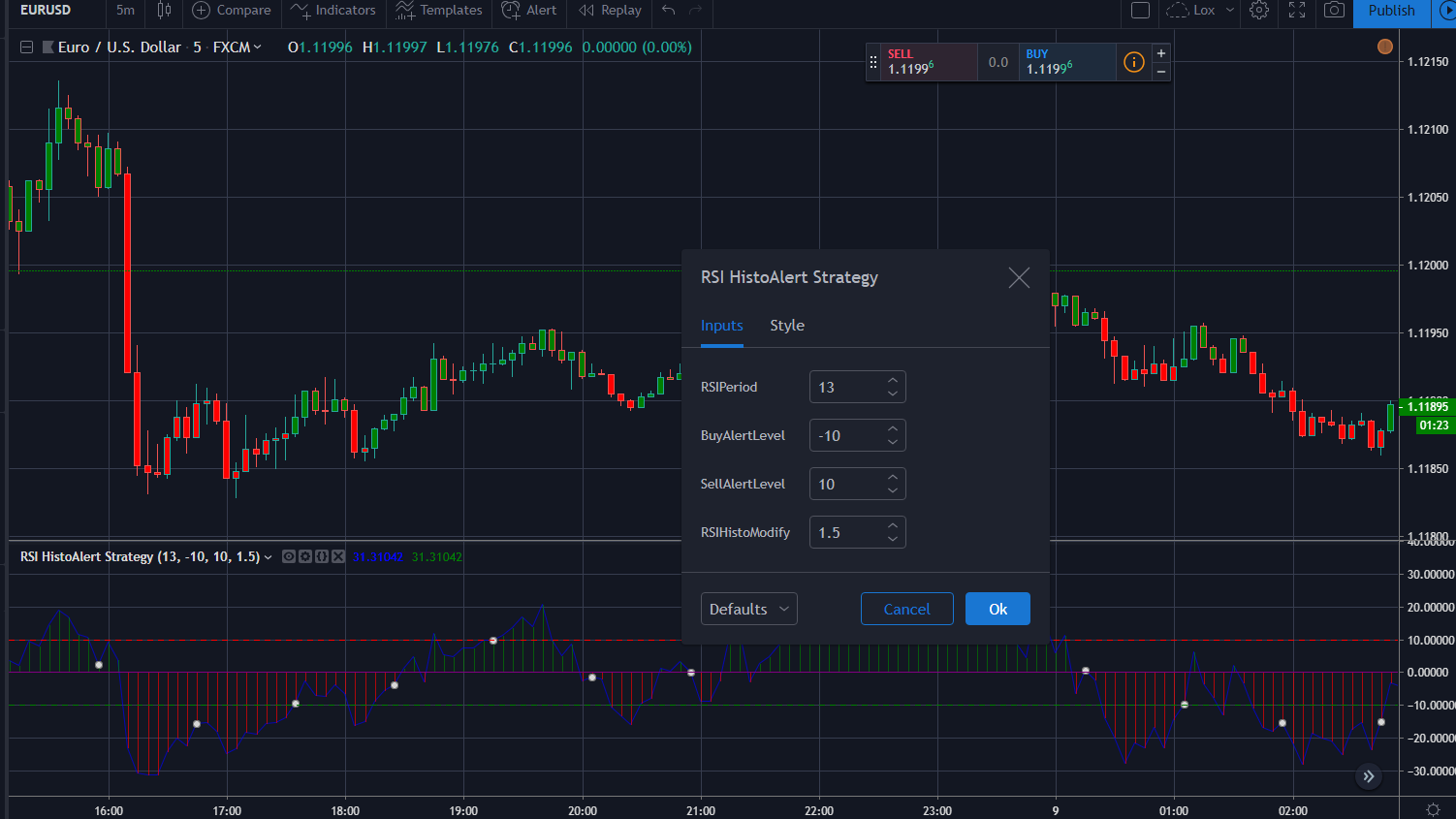Image resolution: width=1456 pixels, height=819 pixels.
Task: Close the RSI HistoAlert Strategy dialog
Action: coord(1019,278)
